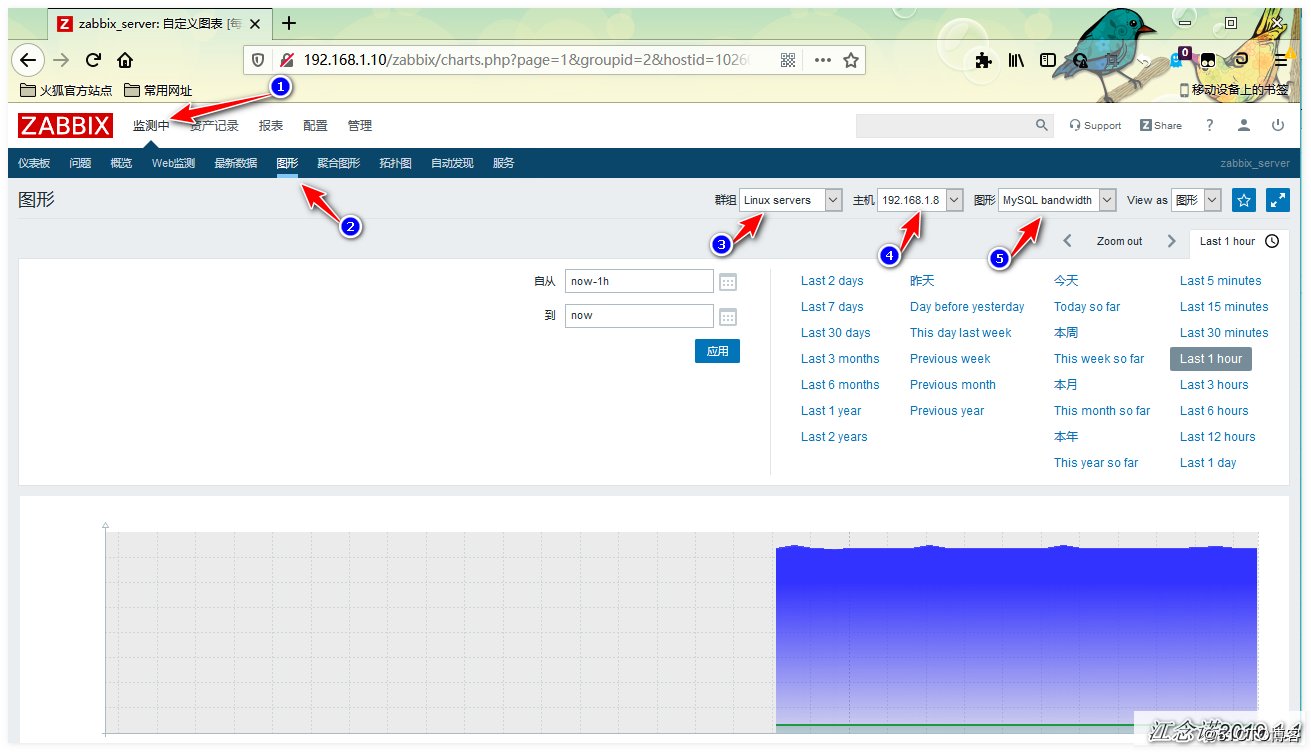Open Zabbix help question mark
Screen dimensions: 1311x752
click(x=1210, y=125)
